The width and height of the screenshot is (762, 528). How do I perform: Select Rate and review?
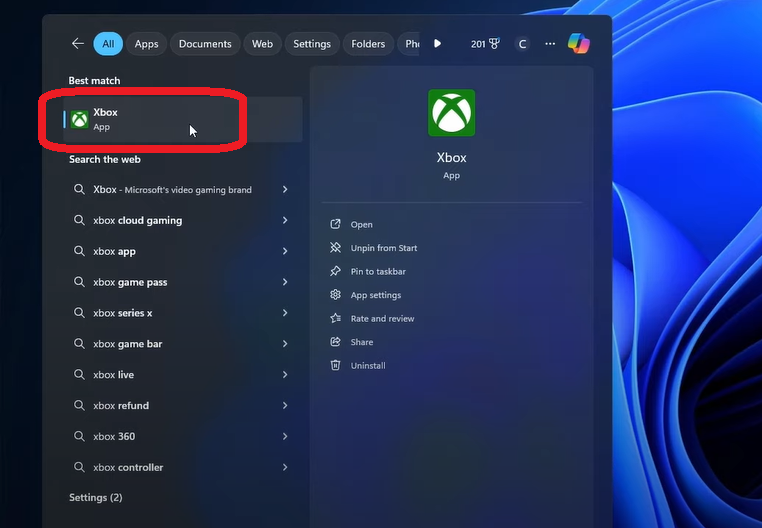click(382, 318)
